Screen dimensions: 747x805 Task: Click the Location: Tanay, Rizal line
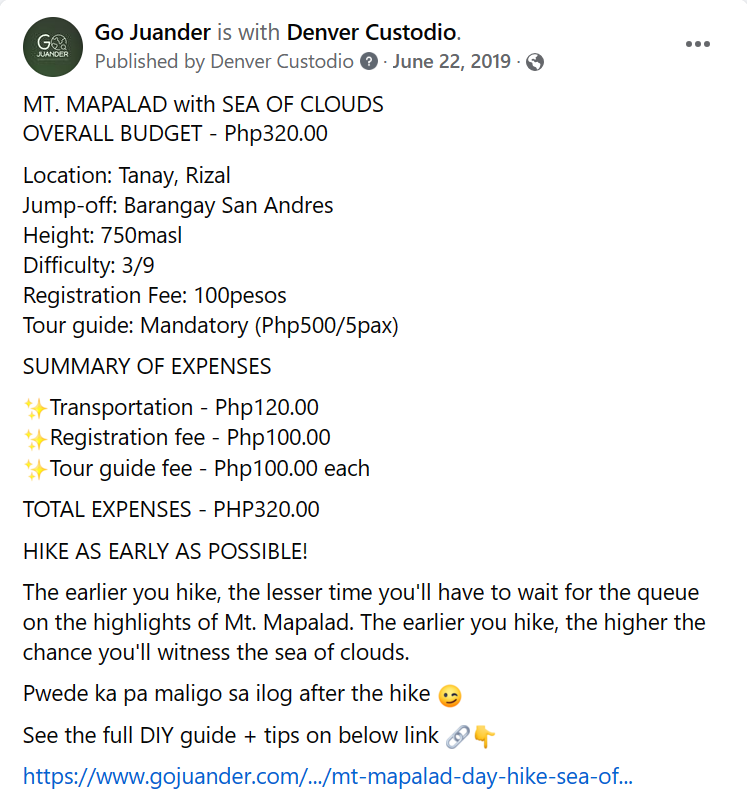pyautogui.click(x=127, y=176)
